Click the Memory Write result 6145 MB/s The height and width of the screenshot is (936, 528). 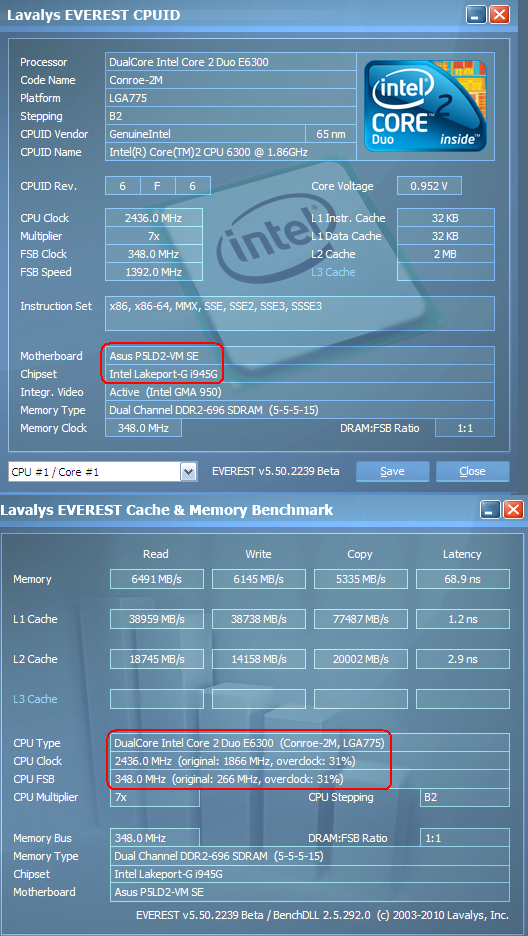[x=259, y=579]
